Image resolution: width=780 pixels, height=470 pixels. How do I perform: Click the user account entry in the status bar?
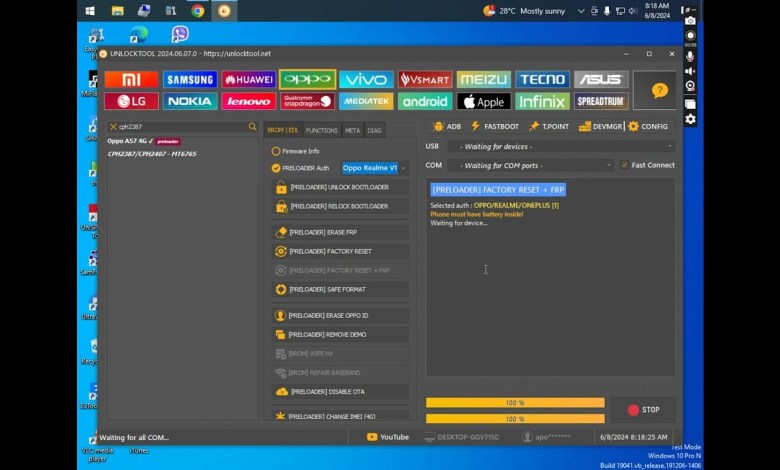coord(546,437)
